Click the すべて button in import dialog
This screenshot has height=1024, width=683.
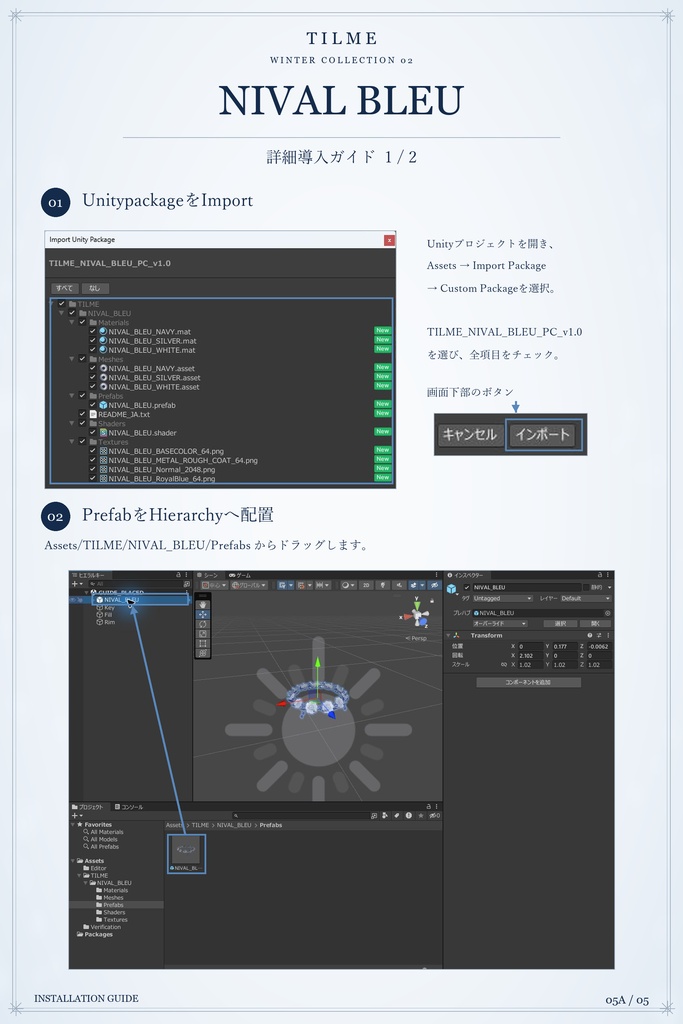click(x=65, y=288)
